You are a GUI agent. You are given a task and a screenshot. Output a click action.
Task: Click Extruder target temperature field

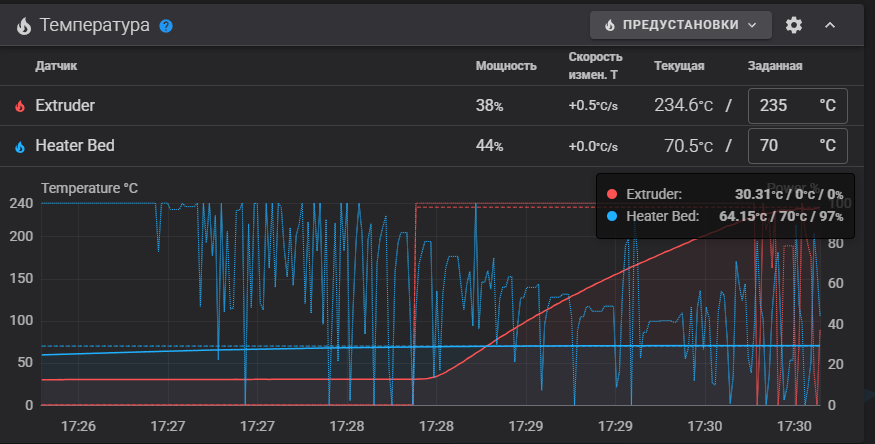pos(797,105)
